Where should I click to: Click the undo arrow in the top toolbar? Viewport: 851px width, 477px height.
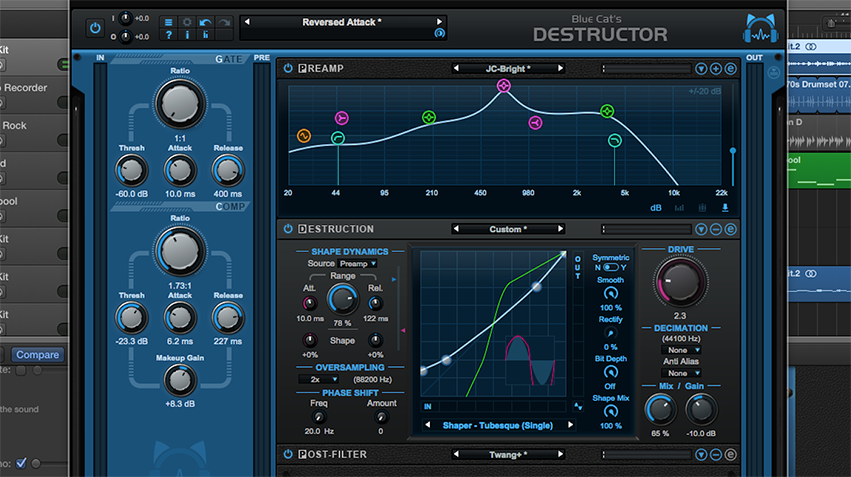pos(204,21)
